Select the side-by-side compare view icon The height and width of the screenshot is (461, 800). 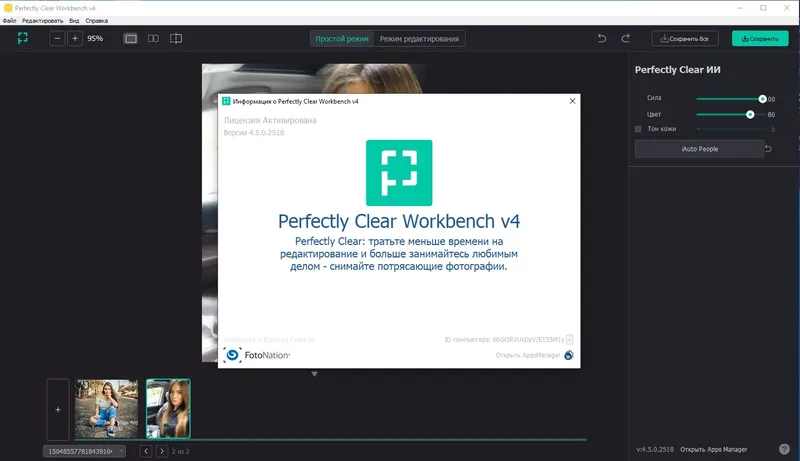pyautogui.click(x=153, y=39)
